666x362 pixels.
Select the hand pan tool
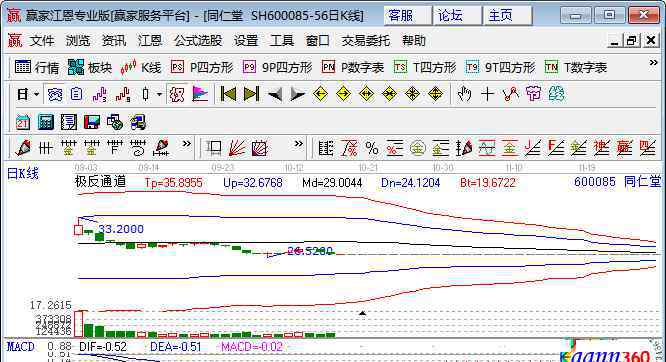[x=464, y=94]
